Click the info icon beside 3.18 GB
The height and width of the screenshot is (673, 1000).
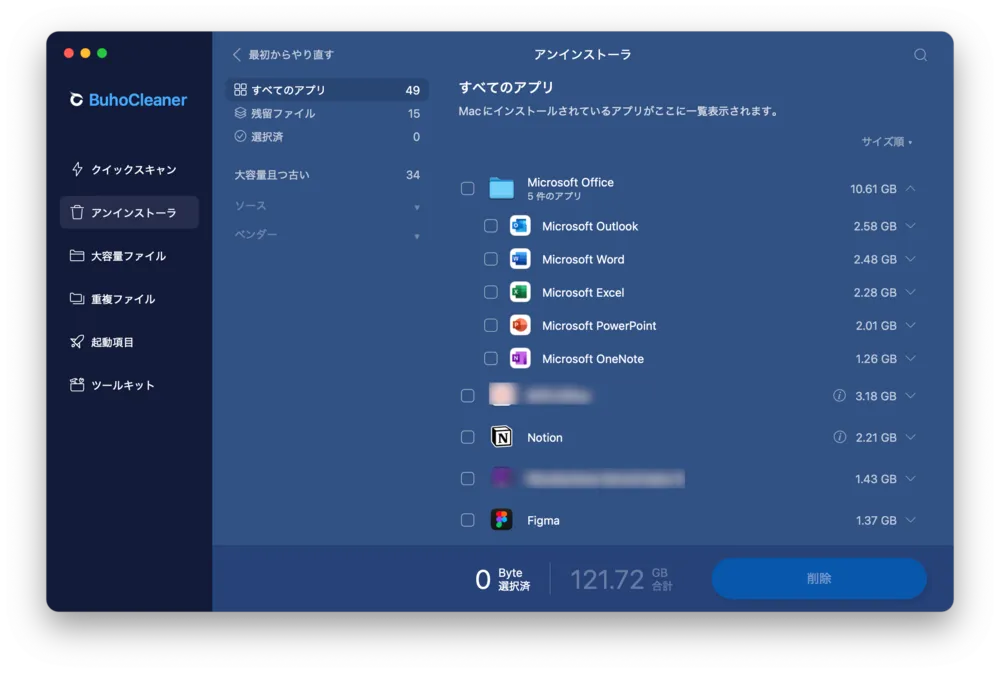(x=839, y=396)
